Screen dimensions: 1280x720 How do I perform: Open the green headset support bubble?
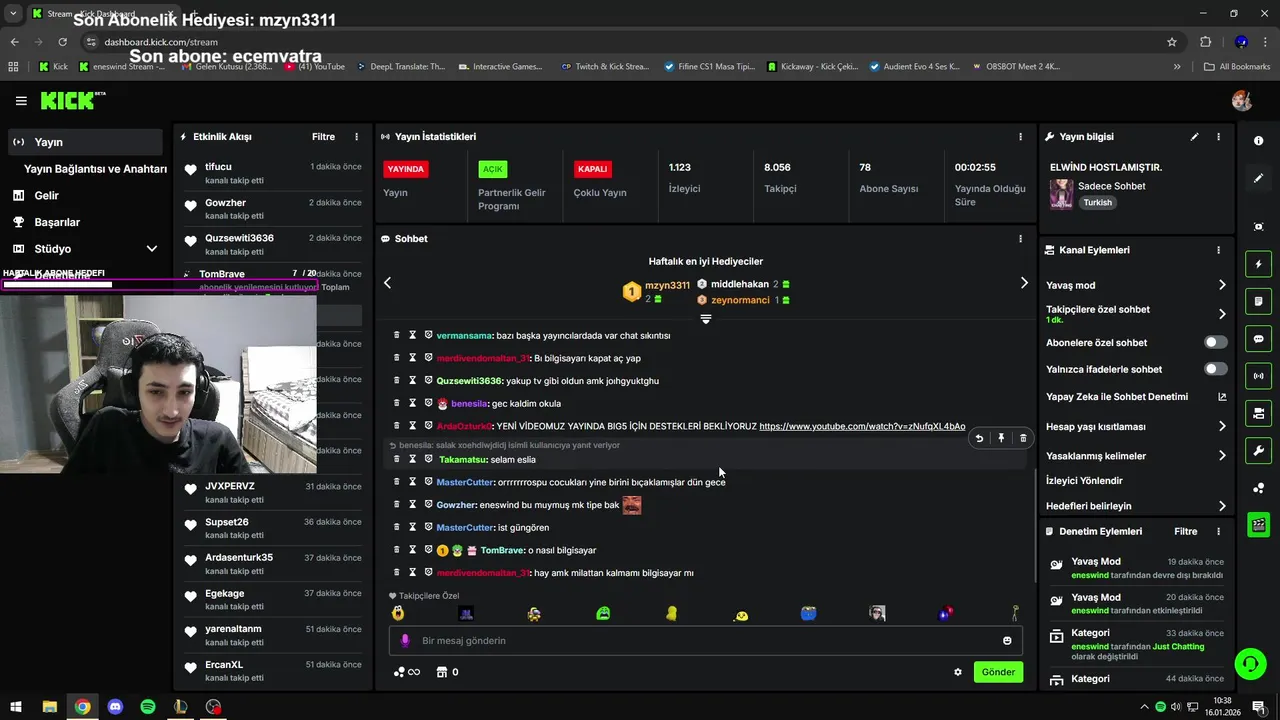(x=1249, y=663)
